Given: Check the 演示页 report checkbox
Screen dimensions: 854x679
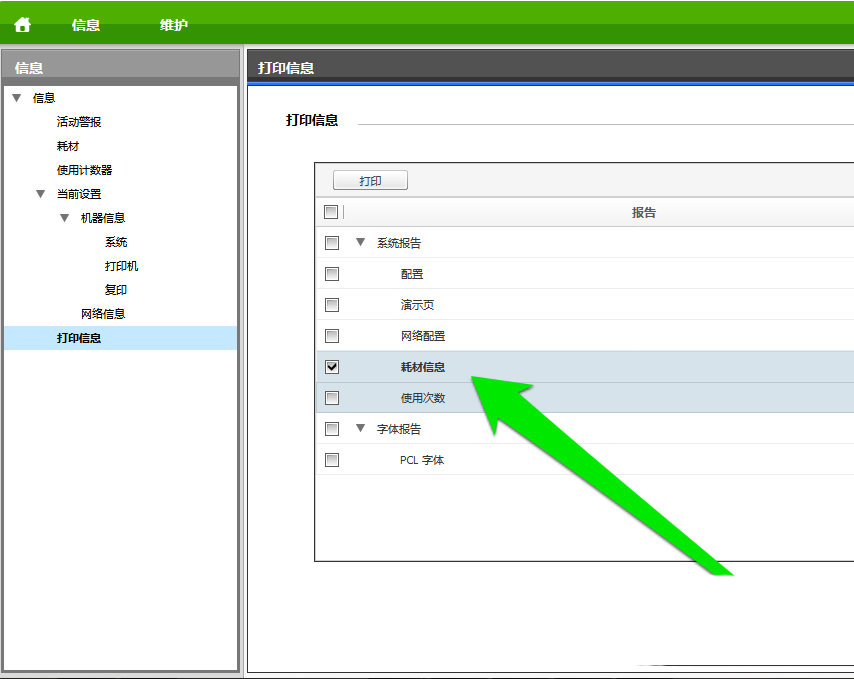Looking at the screenshot, I should pyautogui.click(x=332, y=305).
